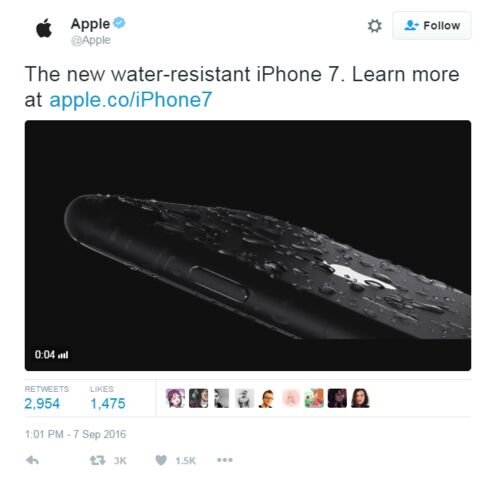Like the tweet with heart icon
The image size is (488, 481).
click(161, 460)
